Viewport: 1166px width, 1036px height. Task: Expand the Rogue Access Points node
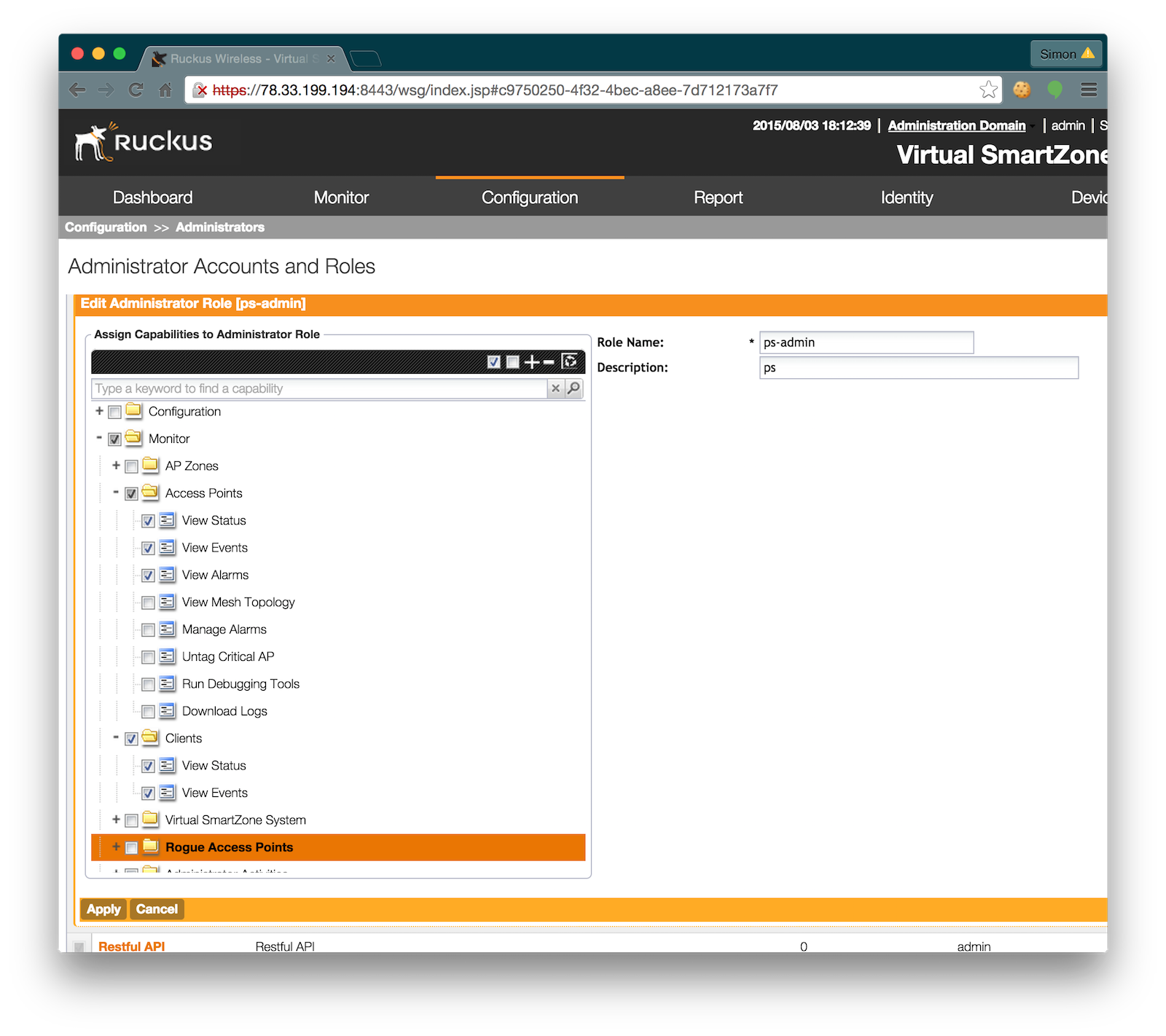116,847
